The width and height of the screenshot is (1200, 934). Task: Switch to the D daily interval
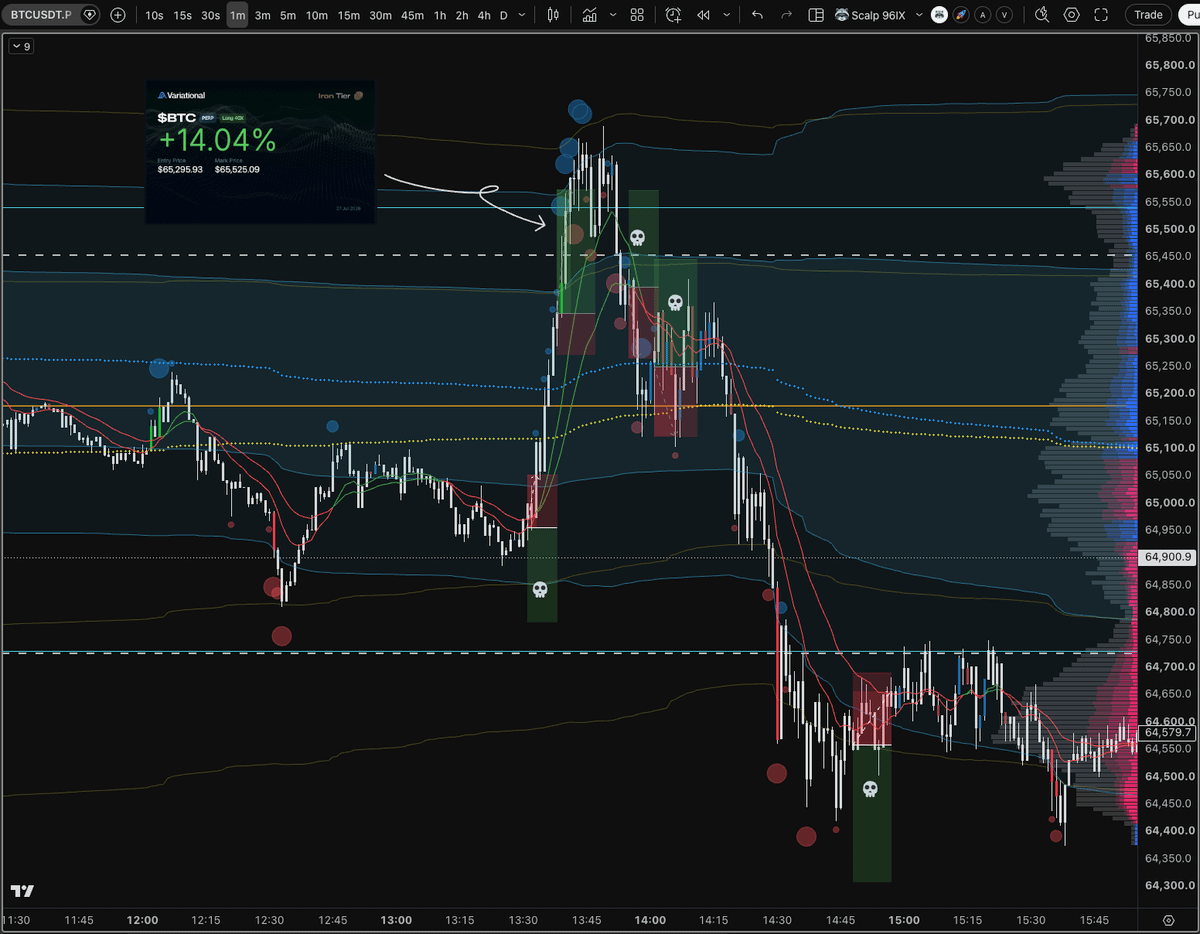coord(503,15)
